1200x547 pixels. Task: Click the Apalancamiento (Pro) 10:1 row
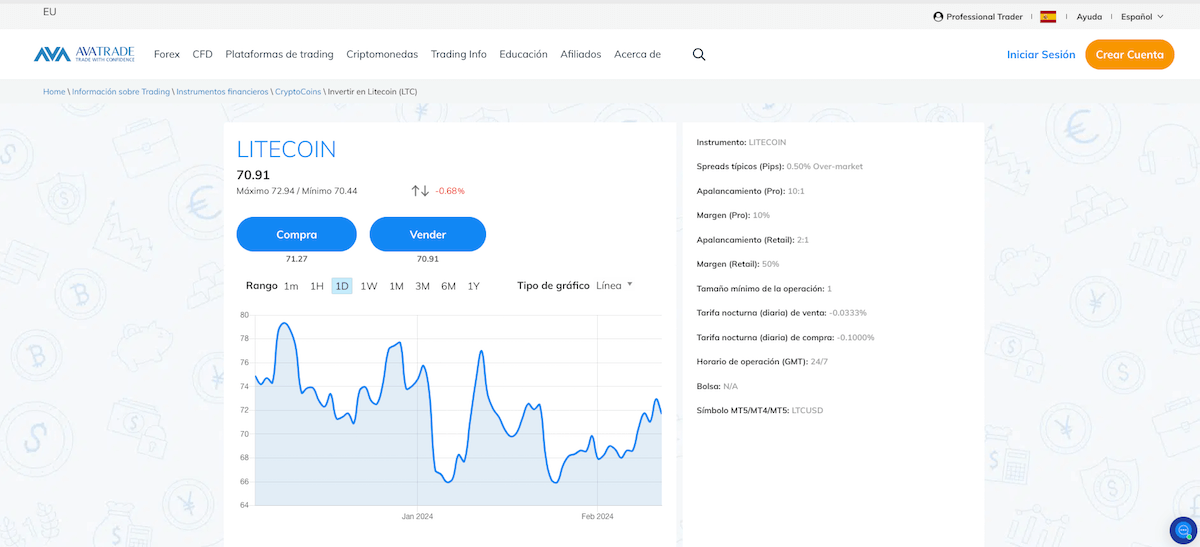pyautogui.click(x=751, y=190)
